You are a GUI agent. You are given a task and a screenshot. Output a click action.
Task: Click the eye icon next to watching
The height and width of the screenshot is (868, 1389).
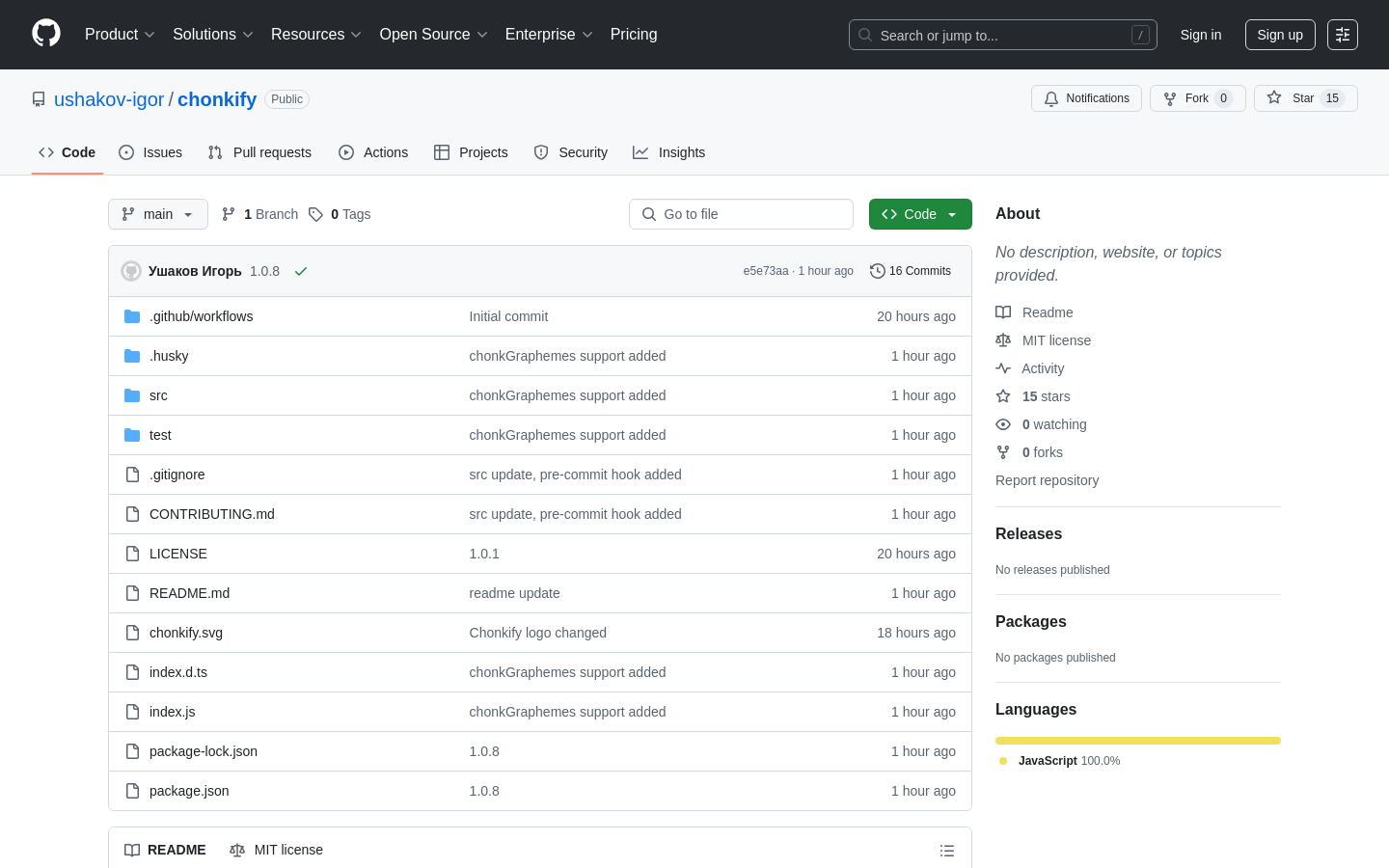pyautogui.click(x=1003, y=424)
